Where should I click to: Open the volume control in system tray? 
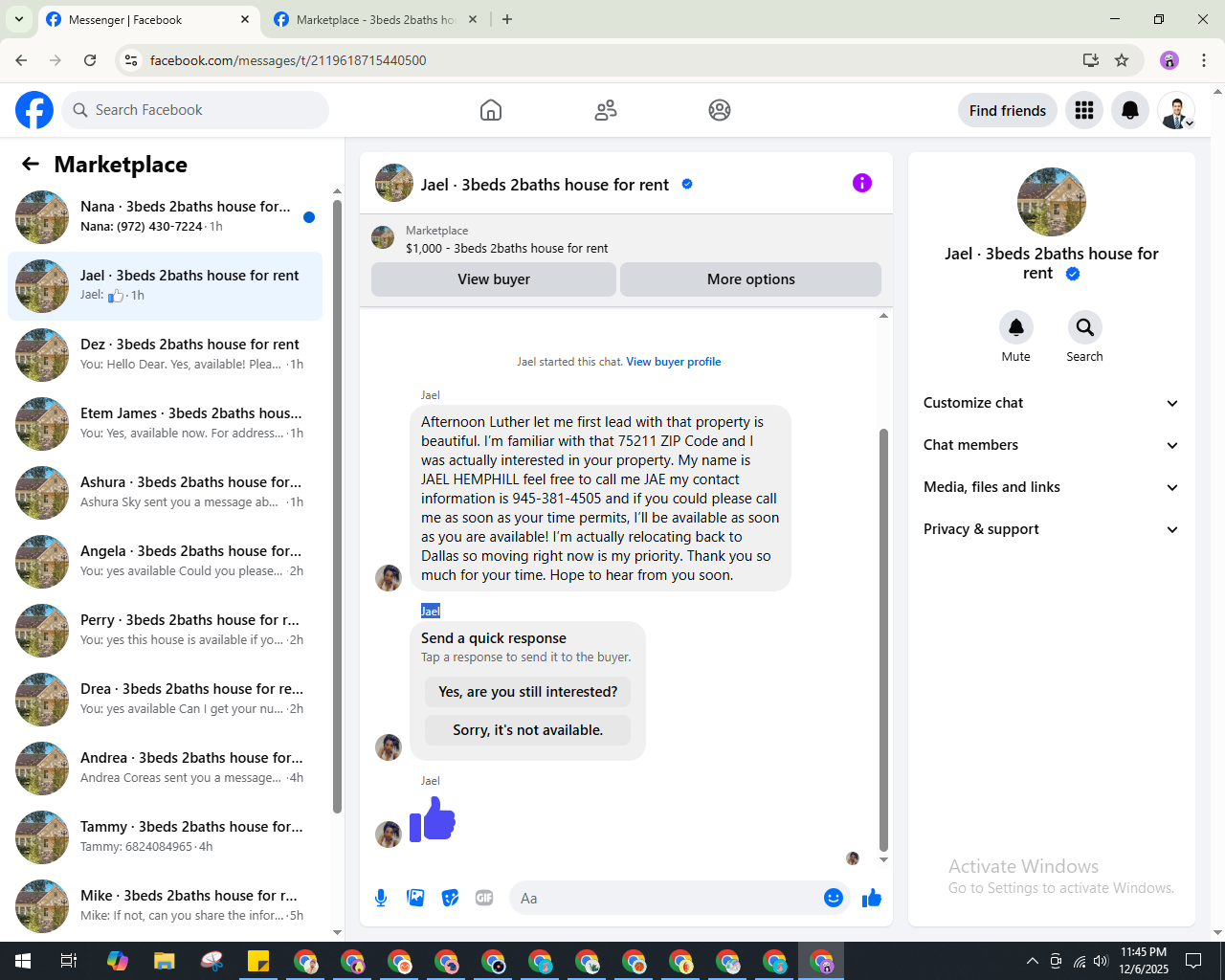pos(1101,961)
